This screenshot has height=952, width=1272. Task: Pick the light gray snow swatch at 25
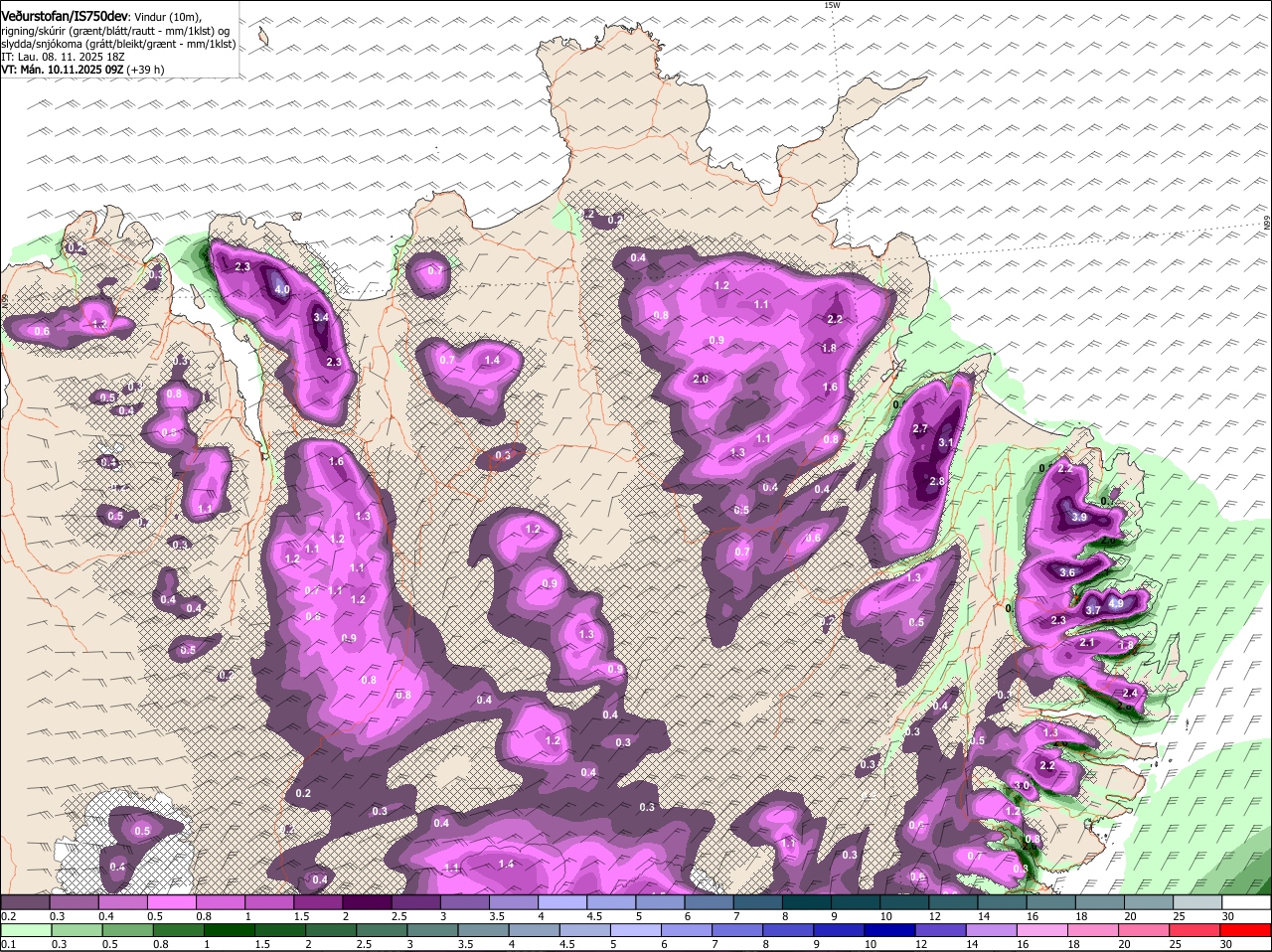(1198, 900)
